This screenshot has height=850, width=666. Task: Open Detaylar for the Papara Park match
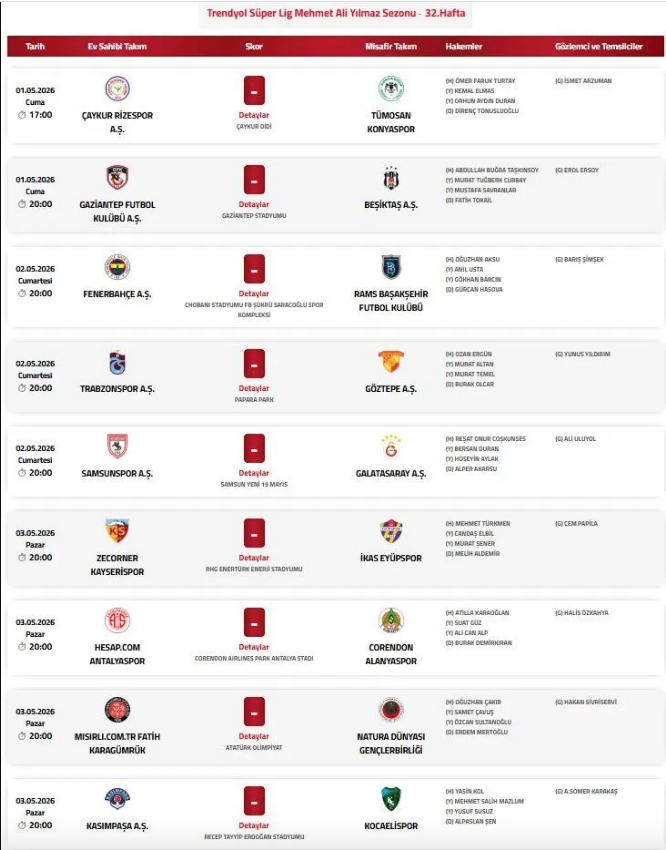click(254, 388)
